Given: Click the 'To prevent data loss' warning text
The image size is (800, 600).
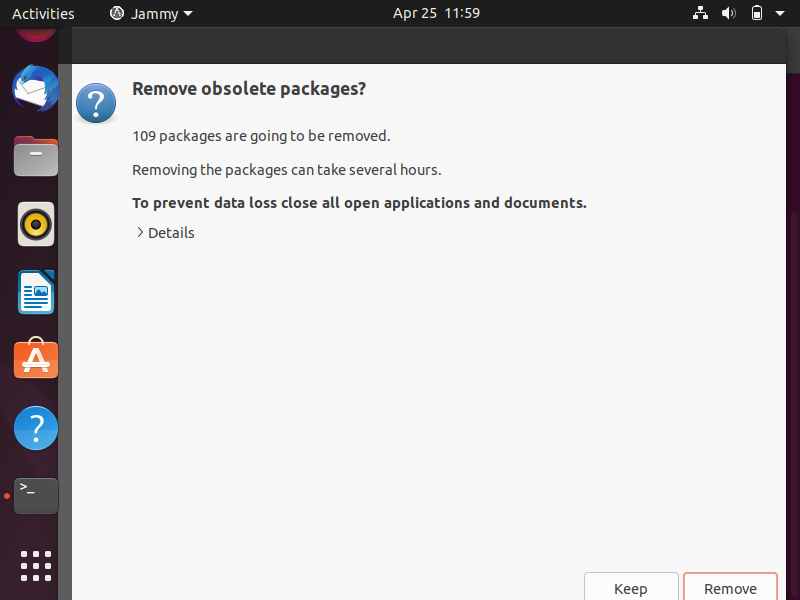Looking at the screenshot, I should coord(359,203).
